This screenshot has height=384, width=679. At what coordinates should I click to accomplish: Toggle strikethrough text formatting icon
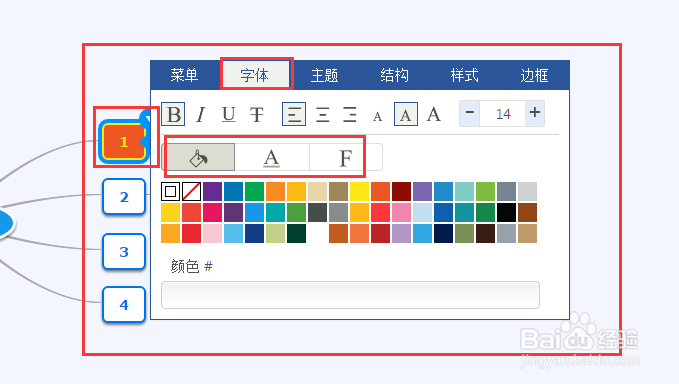pos(257,114)
